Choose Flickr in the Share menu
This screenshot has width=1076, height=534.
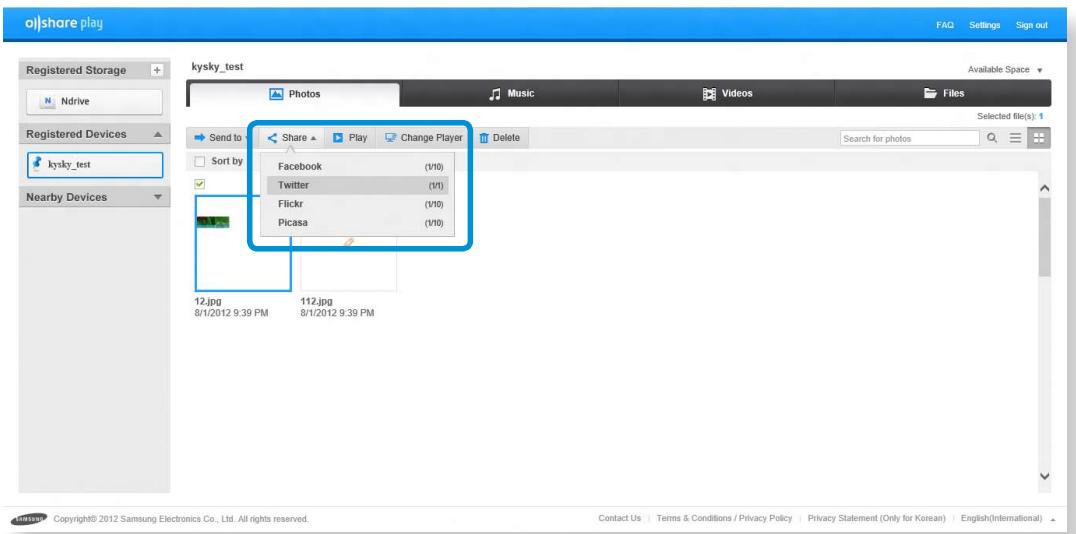pos(358,204)
